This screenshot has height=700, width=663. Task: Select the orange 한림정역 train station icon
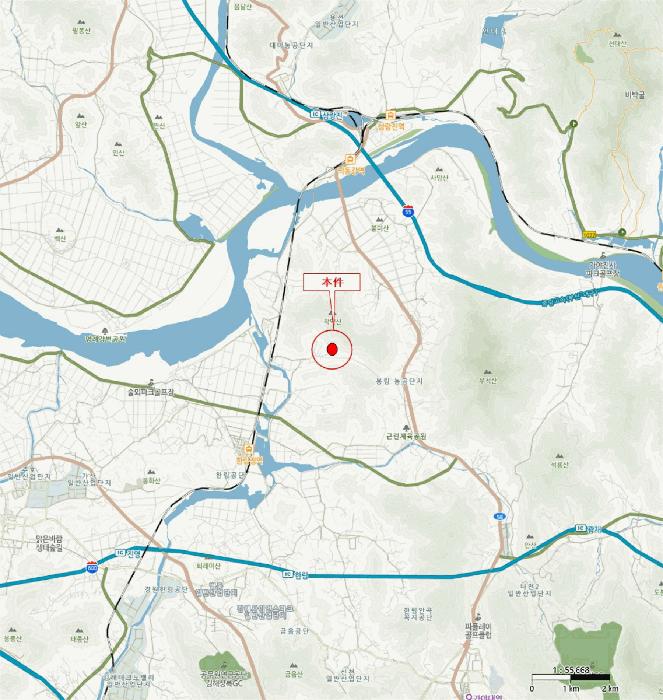tap(249, 448)
